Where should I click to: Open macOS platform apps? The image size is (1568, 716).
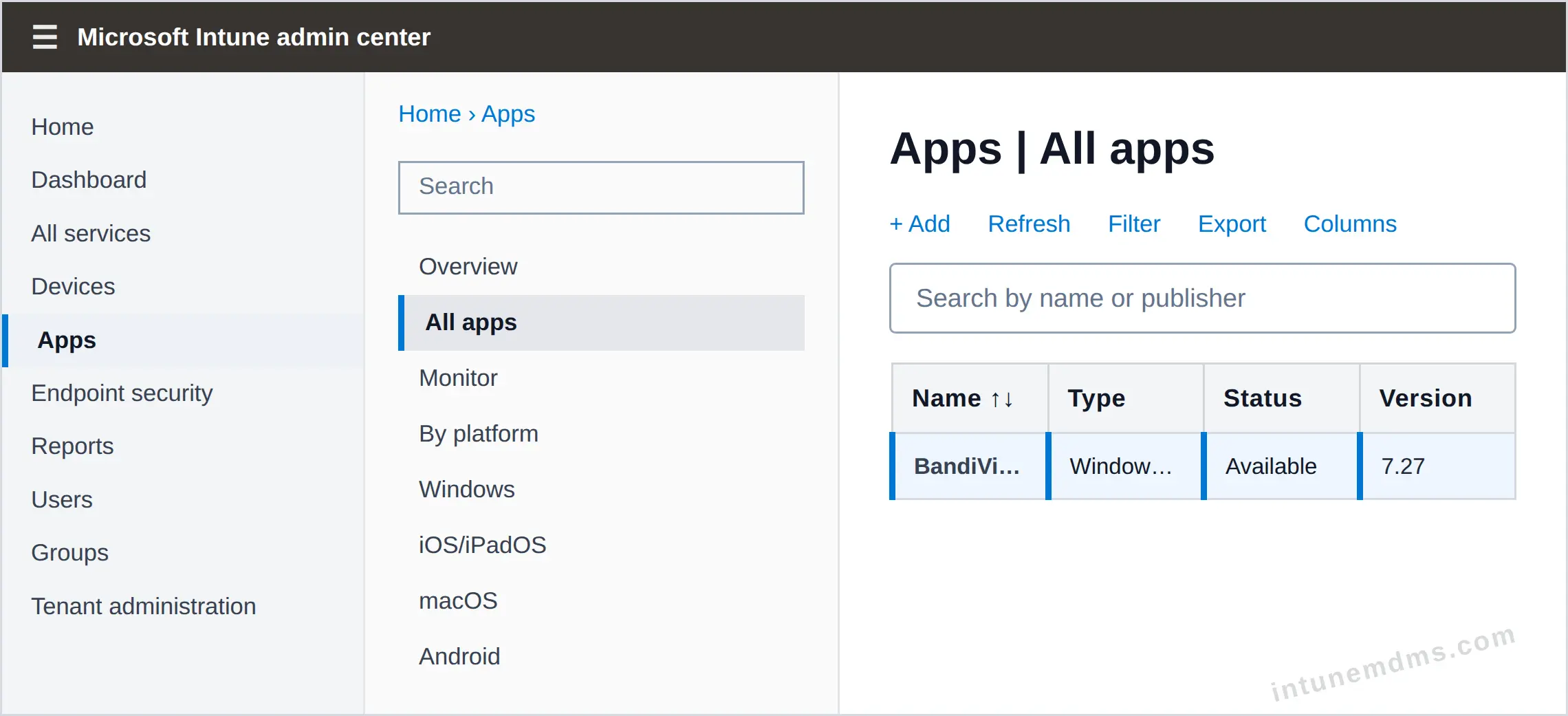(458, 600)
